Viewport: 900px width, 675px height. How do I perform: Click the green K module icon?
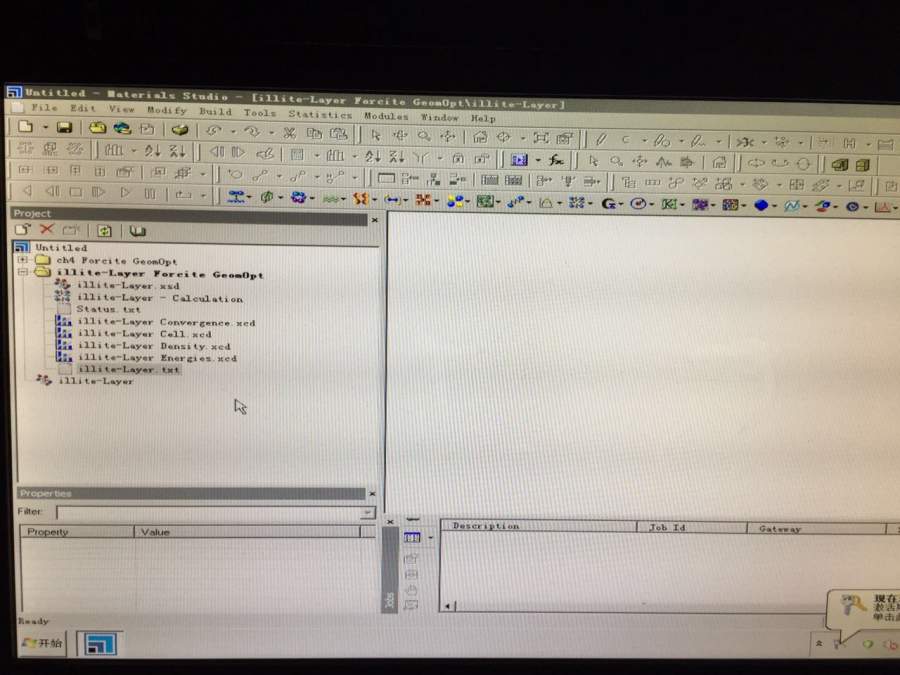coord(668,204)
